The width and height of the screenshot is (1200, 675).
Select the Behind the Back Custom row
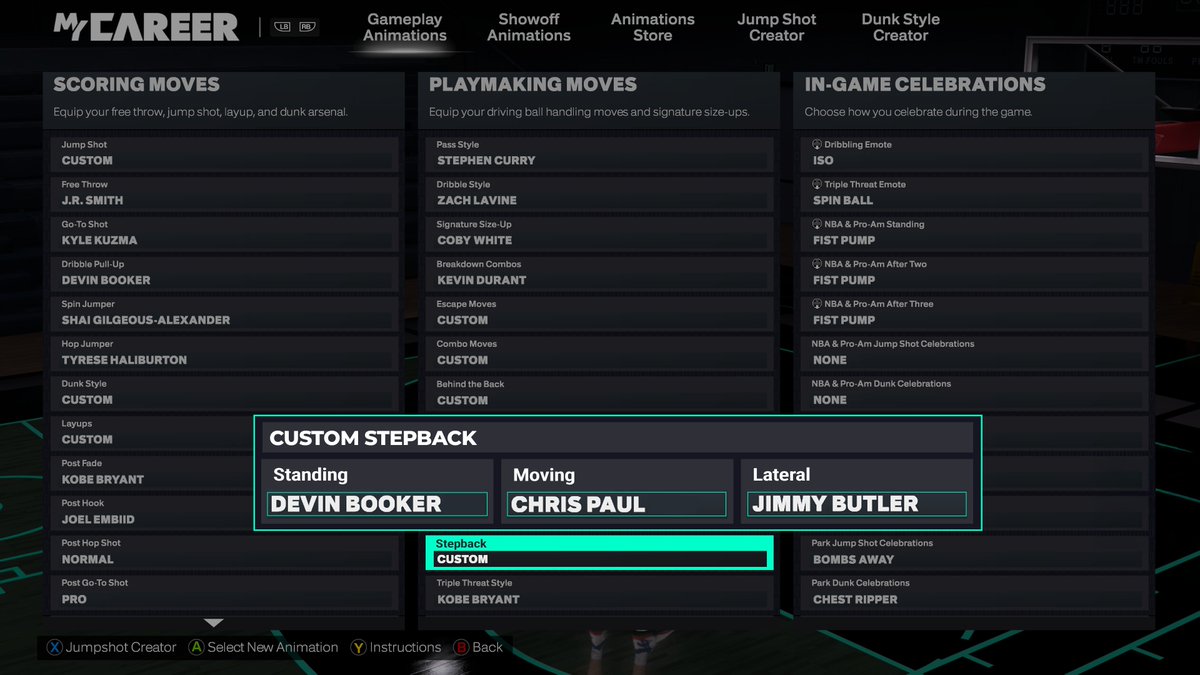pos(601,392)
